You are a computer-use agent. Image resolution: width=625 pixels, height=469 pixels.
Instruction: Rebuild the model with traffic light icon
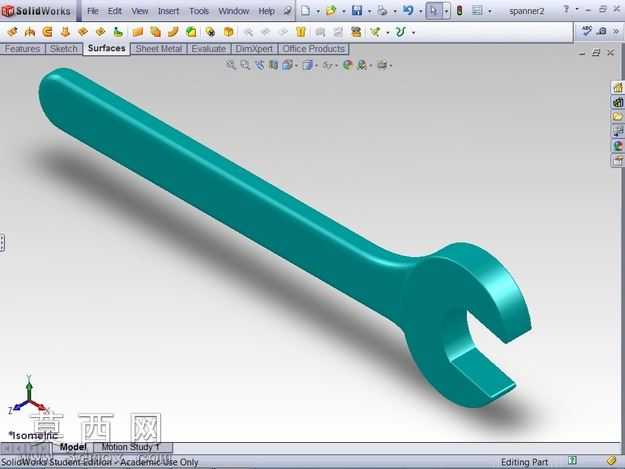[459, 11]
